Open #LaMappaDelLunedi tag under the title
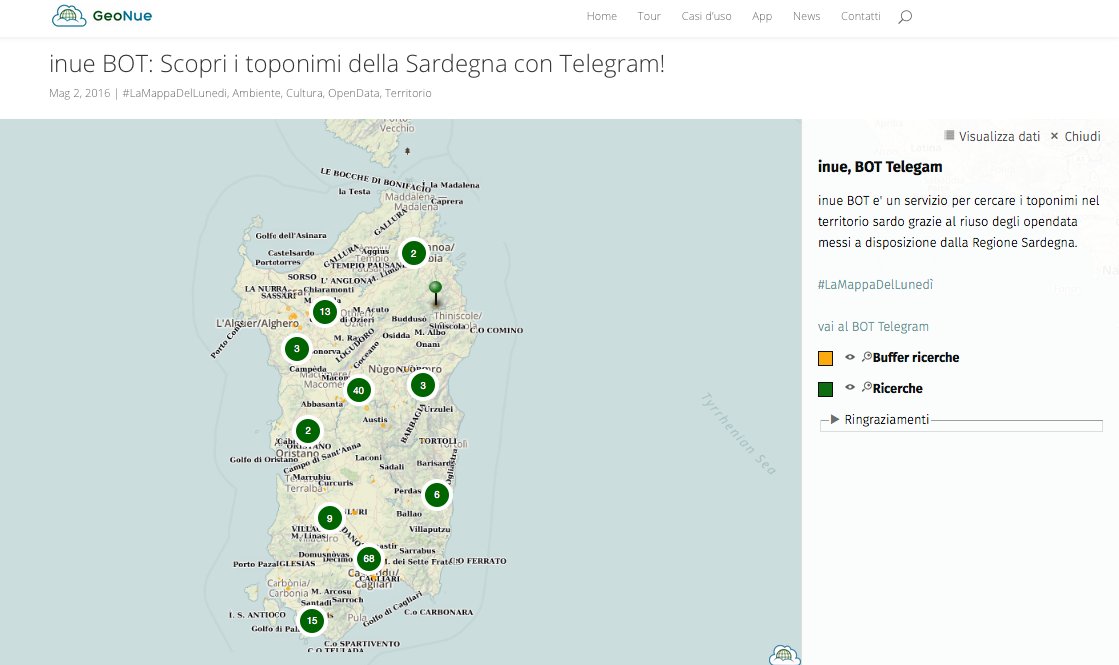This screenshot has width=1119, height=665. click(174, 93)
